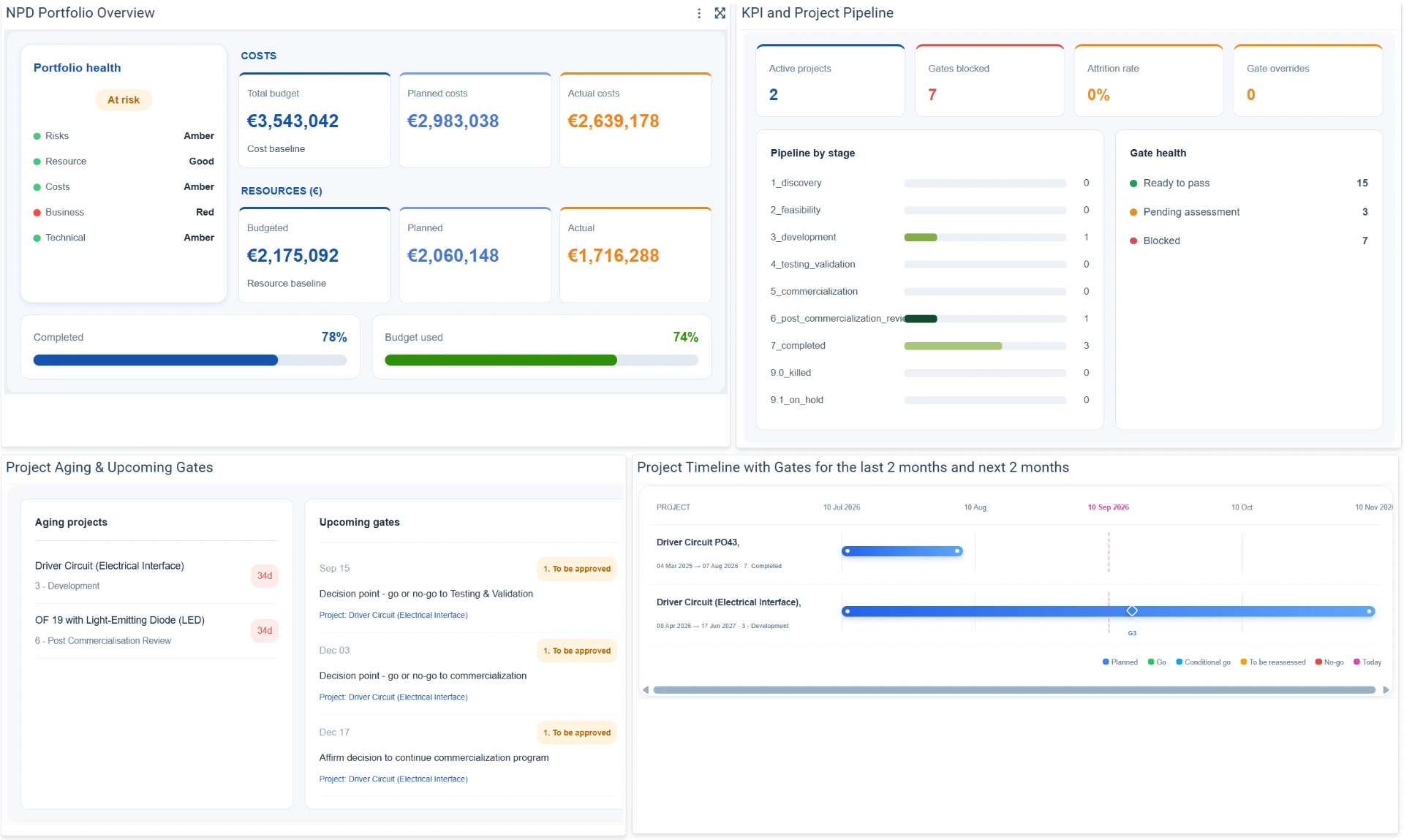Click the 5_commercialization stage label

tap(814, 292)
